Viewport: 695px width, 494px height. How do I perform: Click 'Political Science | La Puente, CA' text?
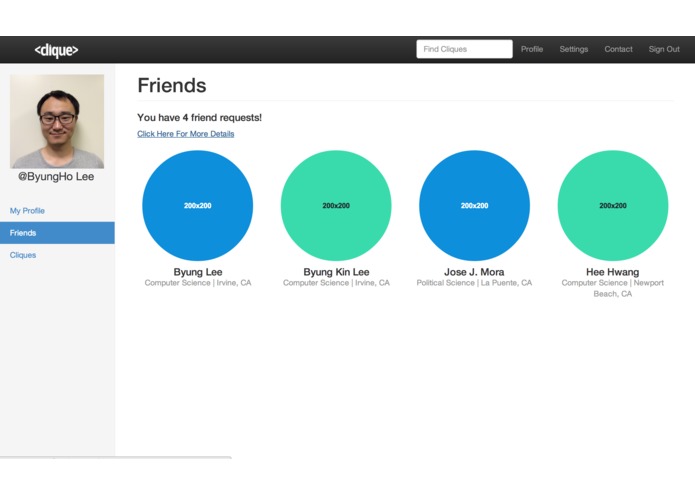(x=474, y=283)
